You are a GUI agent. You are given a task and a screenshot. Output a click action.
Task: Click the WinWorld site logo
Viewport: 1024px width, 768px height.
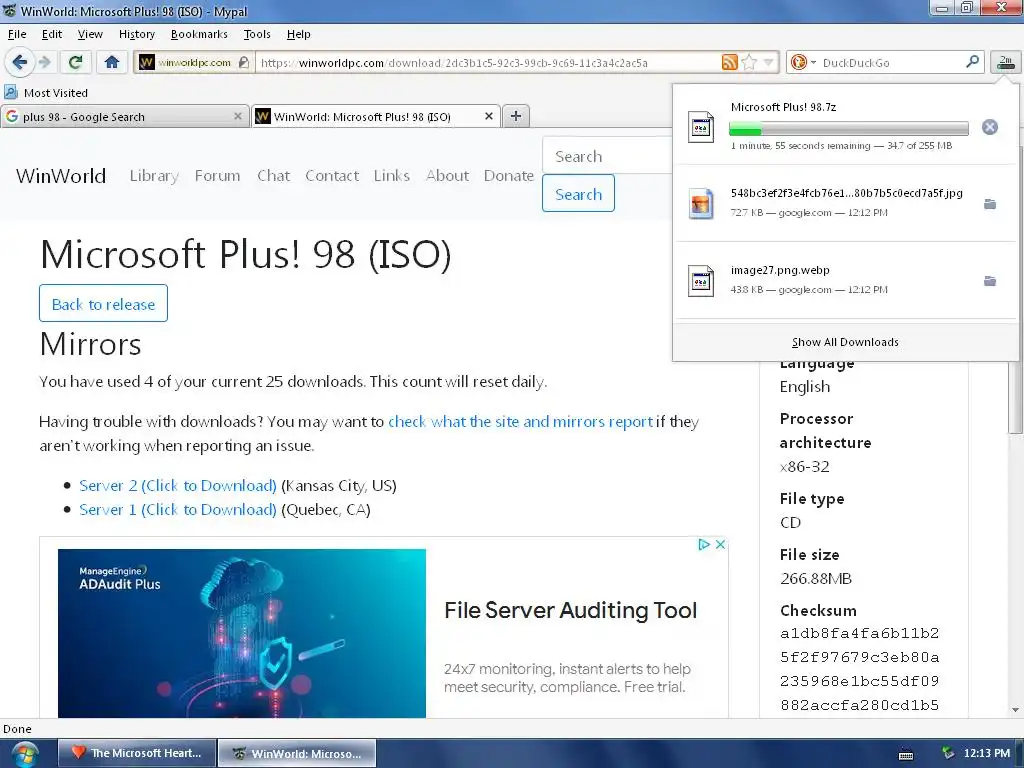coord(61,176)
